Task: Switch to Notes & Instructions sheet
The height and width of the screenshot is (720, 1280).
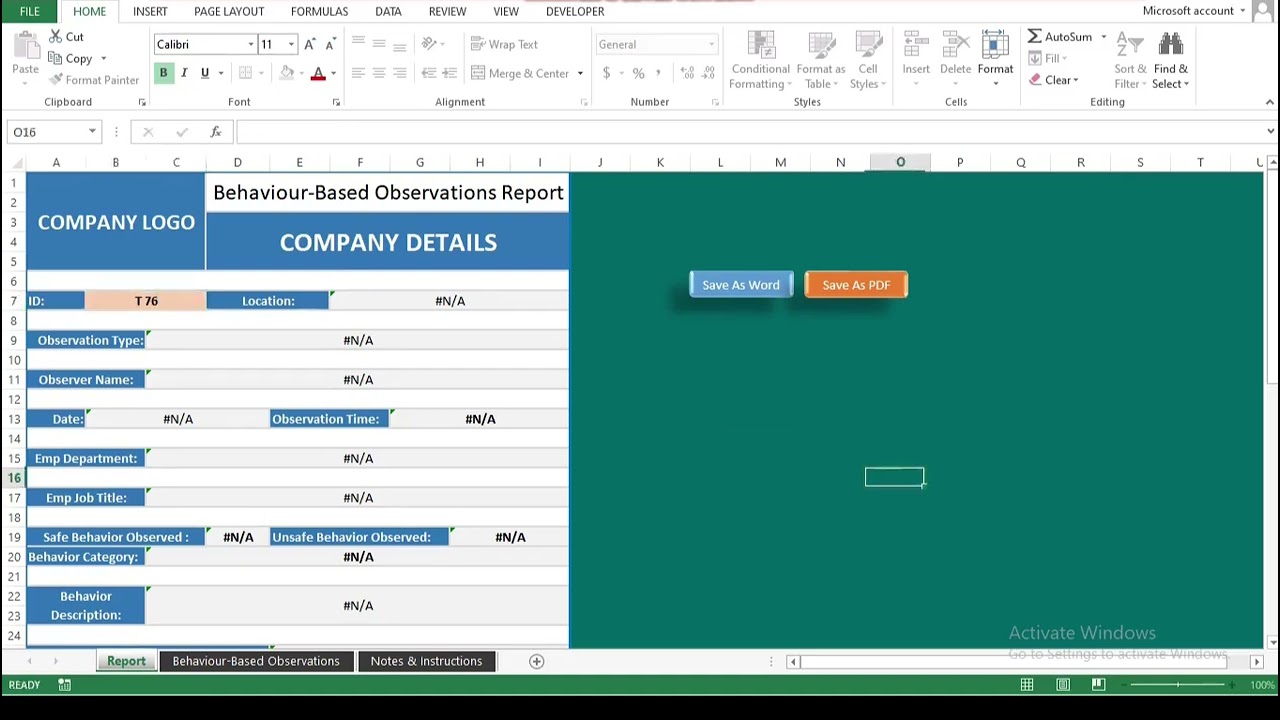Action: tap(426, 661)
